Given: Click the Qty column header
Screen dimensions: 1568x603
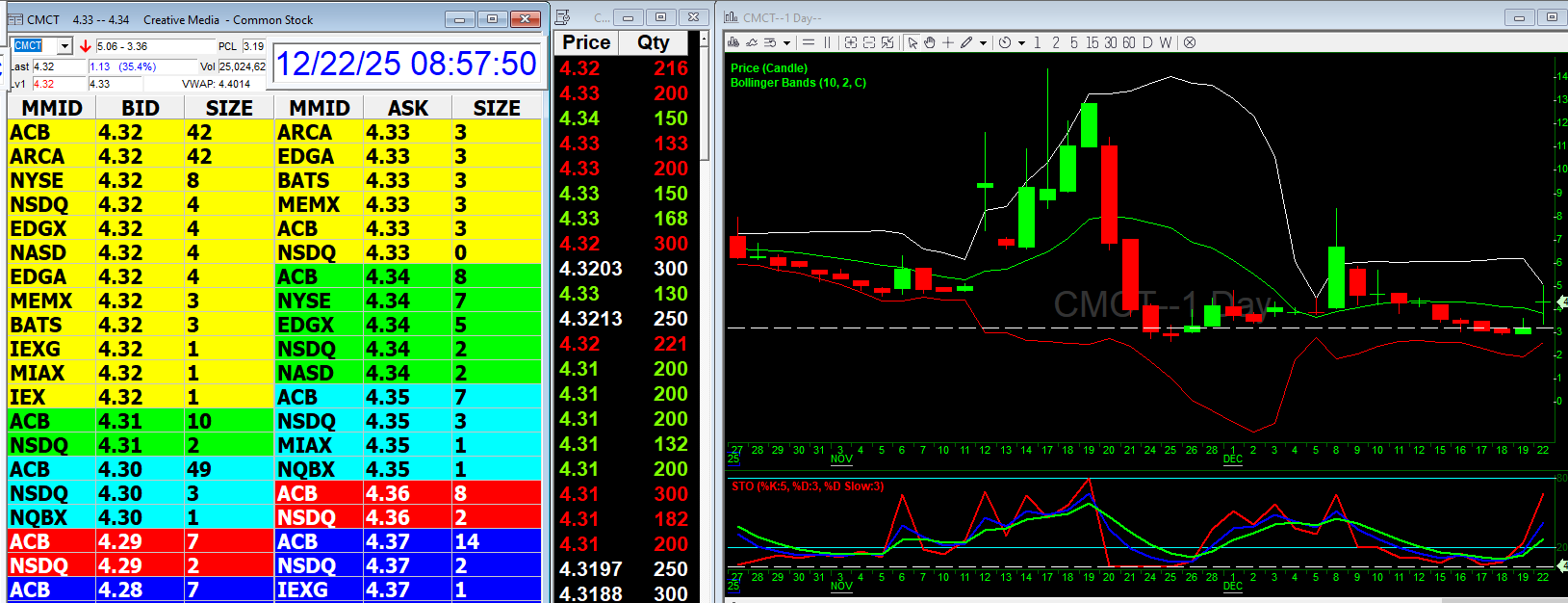Looking at the screenshot, I should [653, 42].
